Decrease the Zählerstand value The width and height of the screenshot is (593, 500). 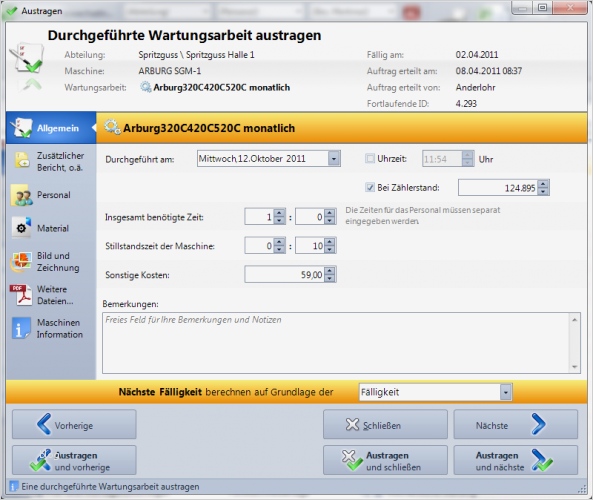coord(543,191)
